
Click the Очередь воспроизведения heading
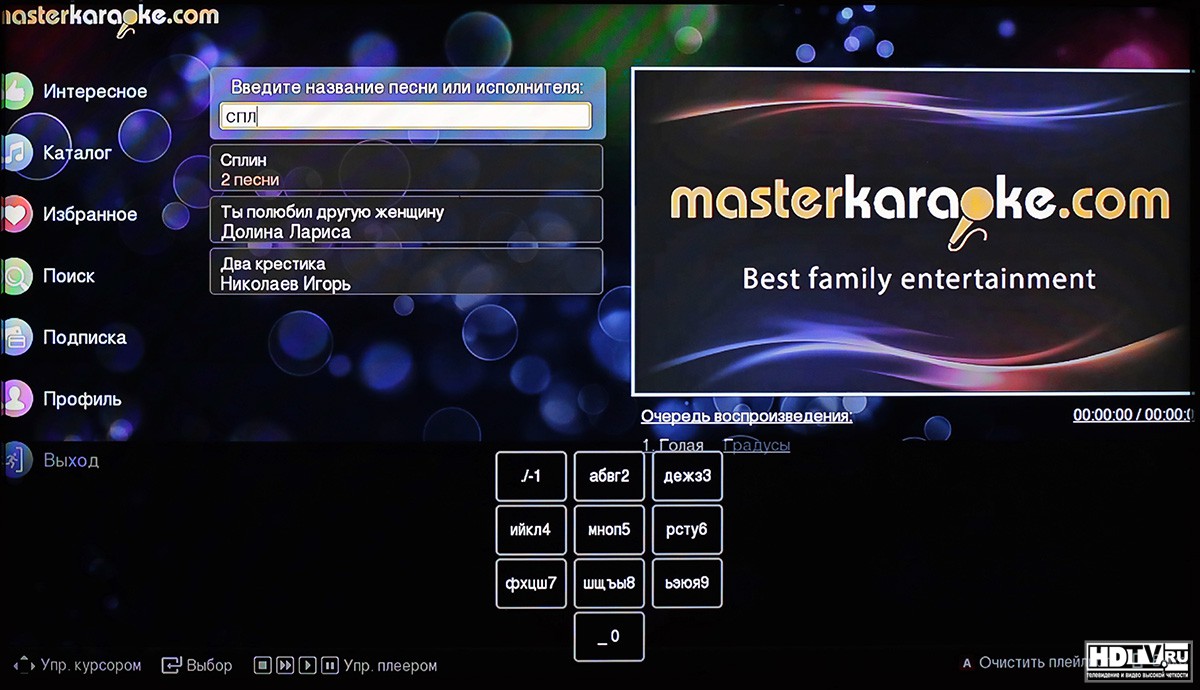click(747, 415)
